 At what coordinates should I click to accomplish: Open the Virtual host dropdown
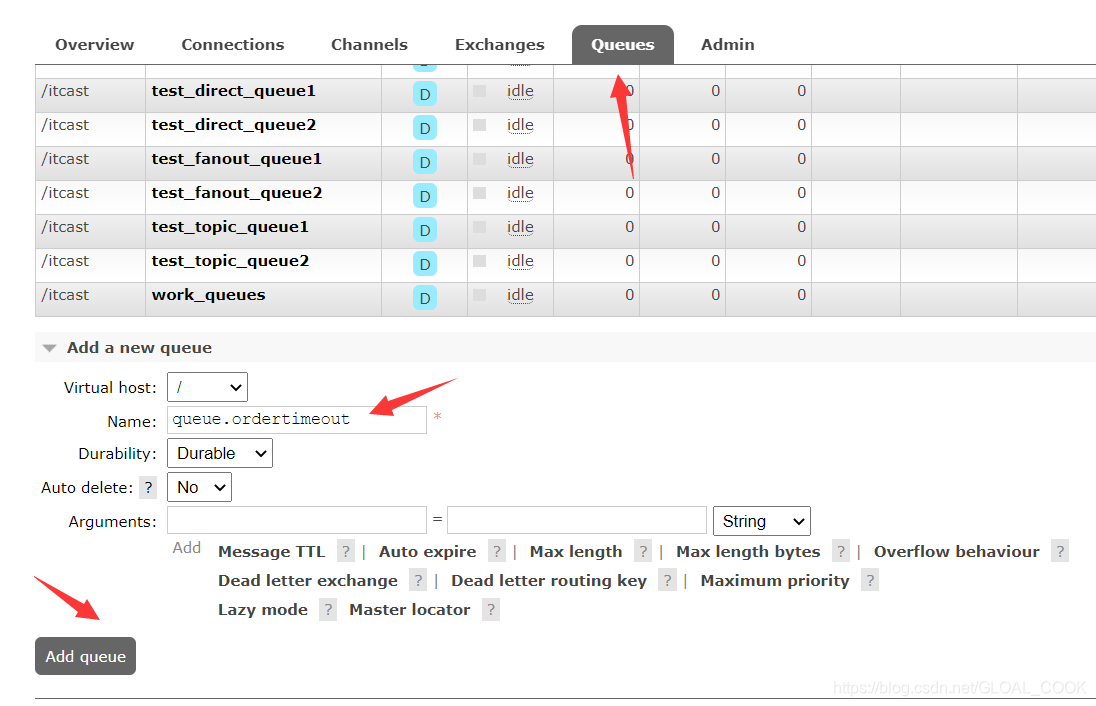click(207, 387)
